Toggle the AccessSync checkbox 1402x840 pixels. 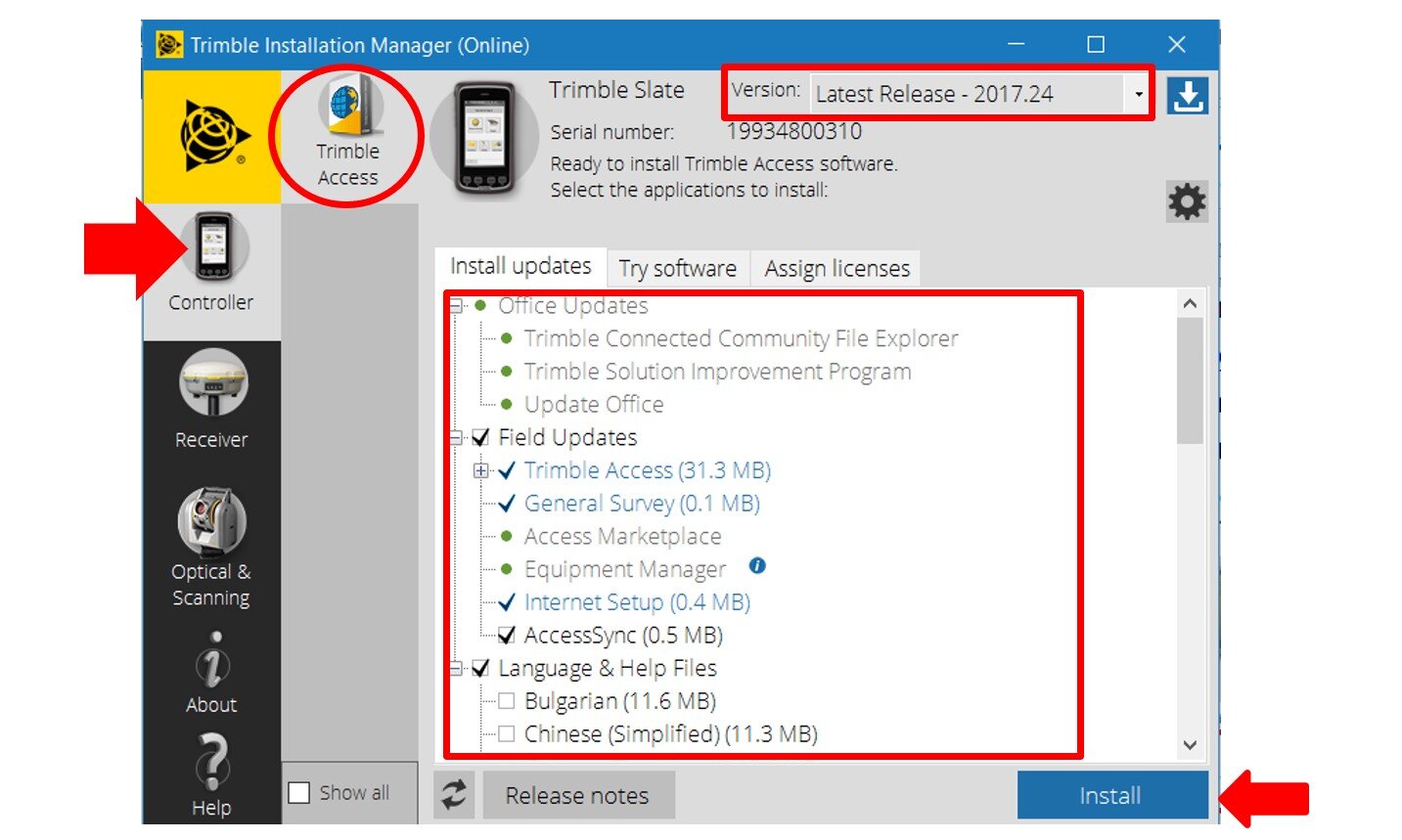tap(507, 636)
